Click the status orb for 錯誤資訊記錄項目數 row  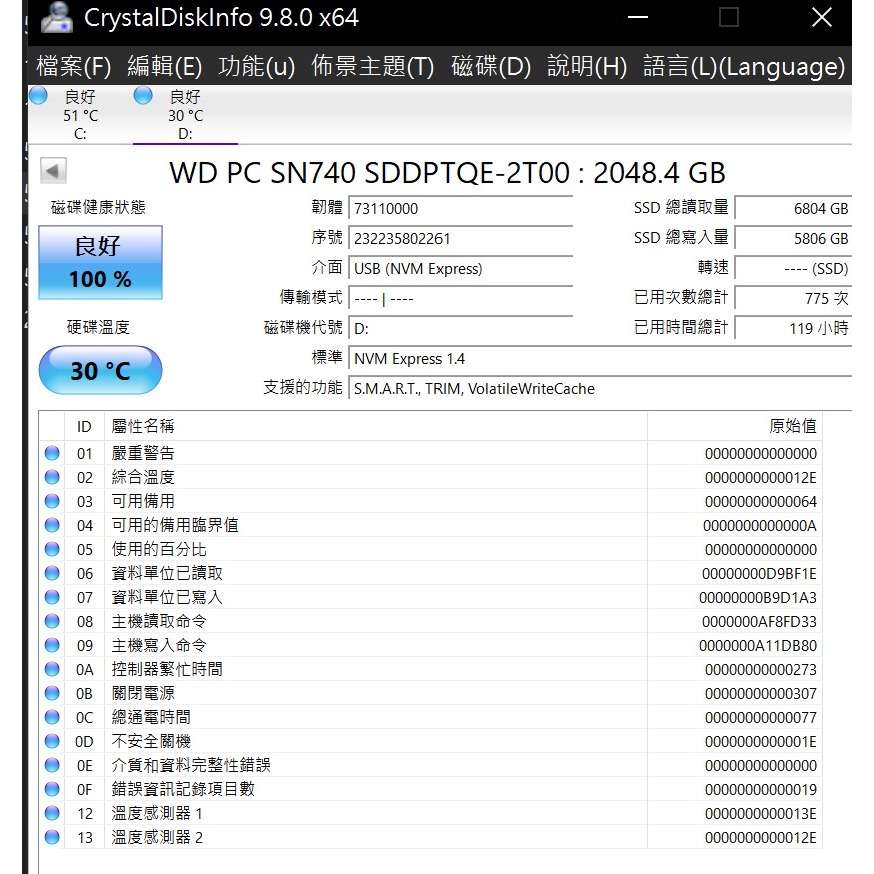point(52,789)
